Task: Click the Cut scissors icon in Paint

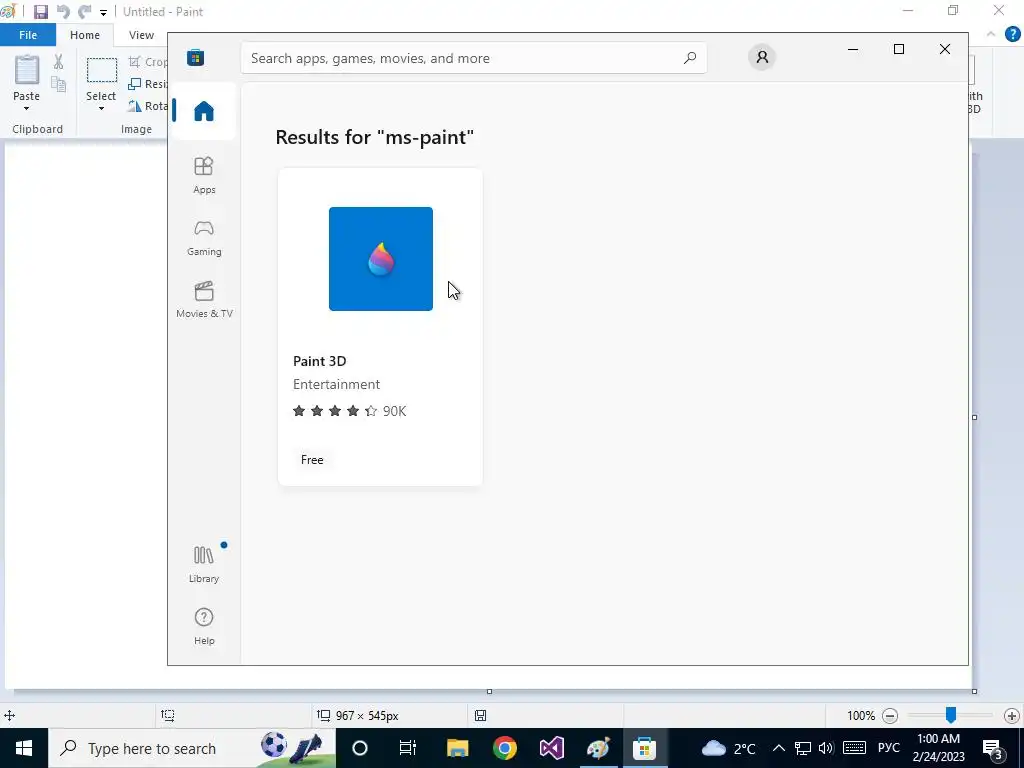Action: point(58,61)
